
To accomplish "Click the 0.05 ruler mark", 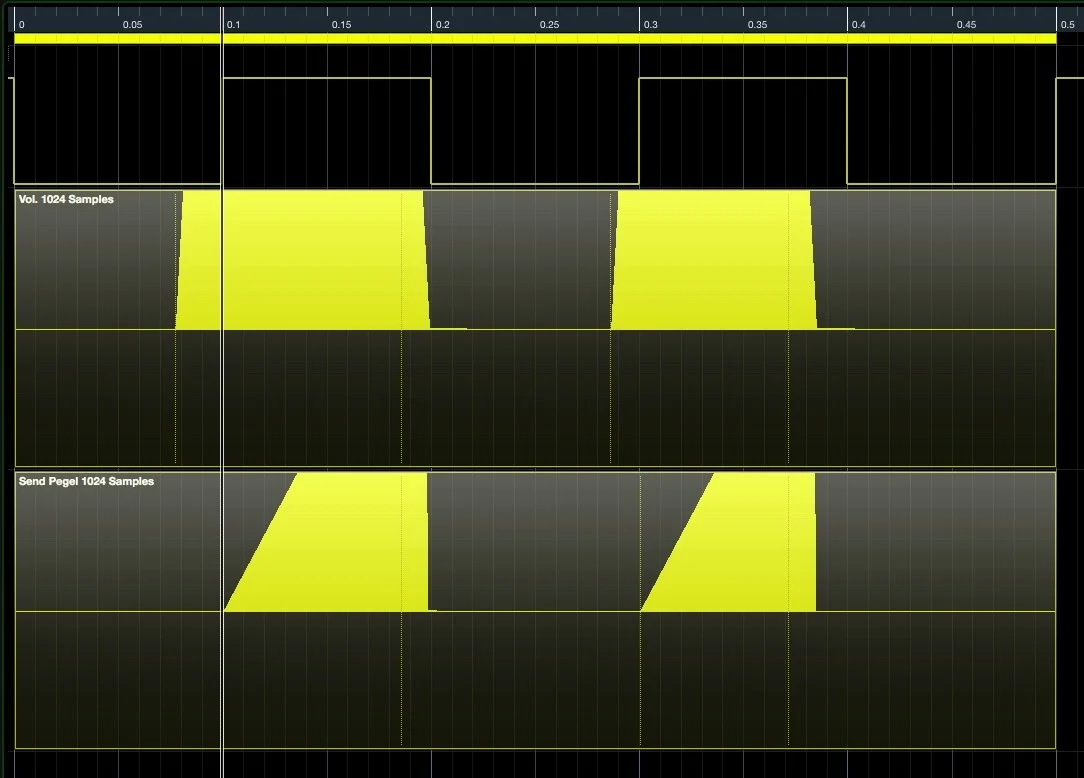I will tap(132, 24).
